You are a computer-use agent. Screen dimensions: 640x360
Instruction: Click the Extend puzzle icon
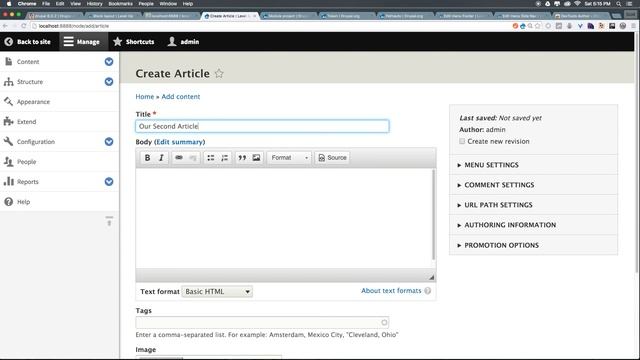[9, 122]
